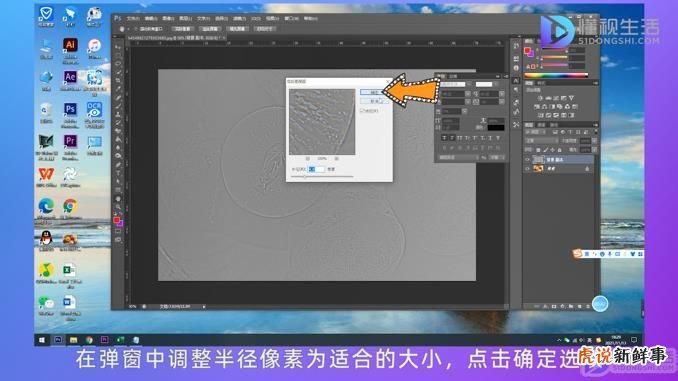Image resolution: width=678 pixels, height=381 pixels.
Task: Zoom out the High Pass preview
Action: click(x=307, y=159)
